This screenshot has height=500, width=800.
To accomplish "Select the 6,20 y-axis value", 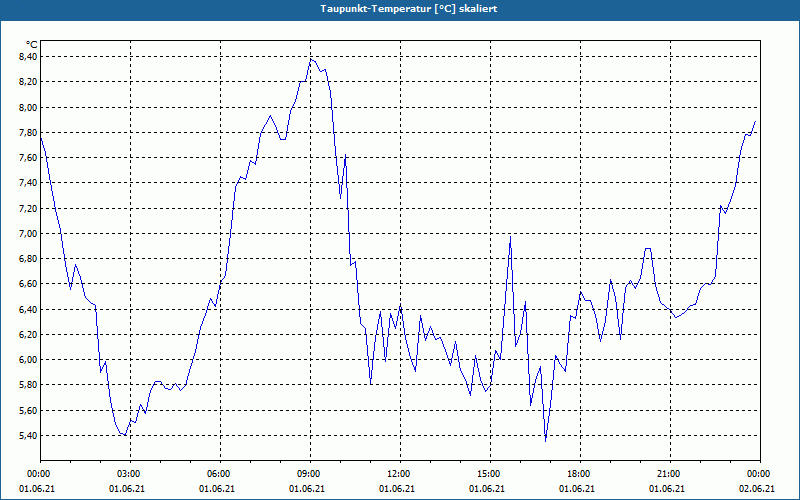I will [27, 335].
